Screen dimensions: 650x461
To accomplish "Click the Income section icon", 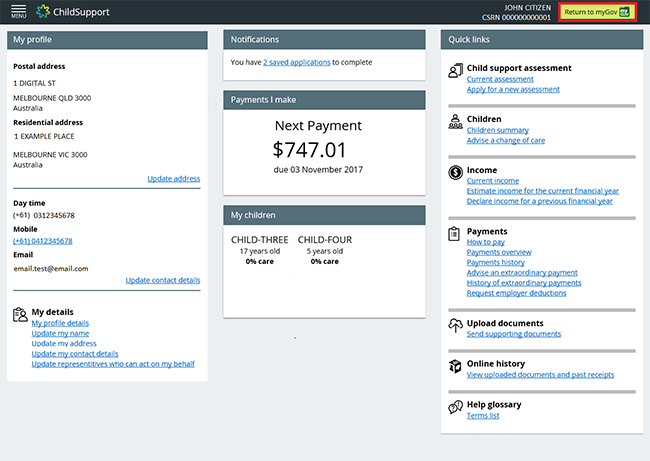I will click(455, 172).
